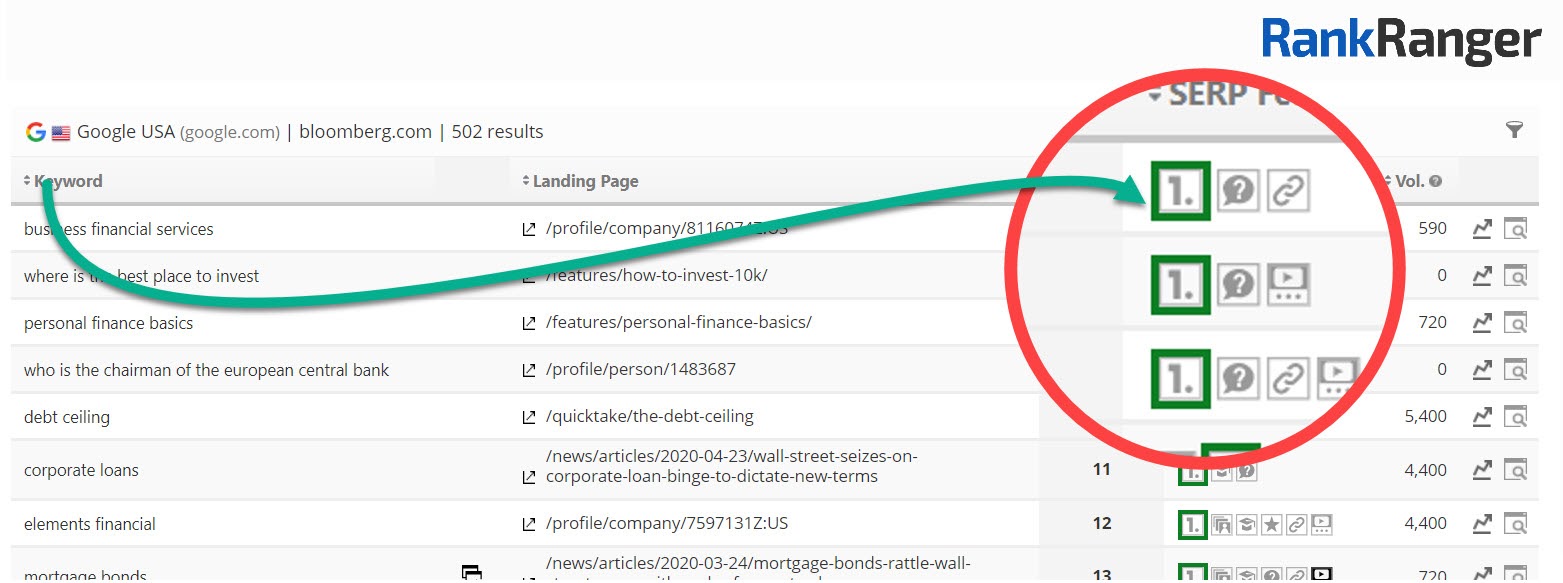Viewport: 1563px width, 583px height.
Task: View SERP snapshot for best place to invest row
Action: pyautogui.click(x=1516, y=276)
